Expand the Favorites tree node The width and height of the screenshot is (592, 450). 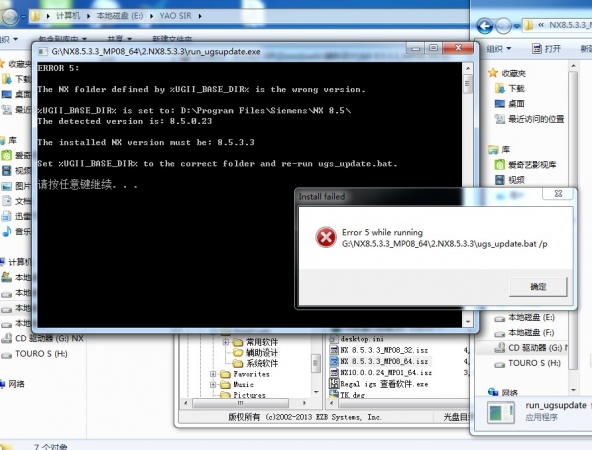click(213, 374)
